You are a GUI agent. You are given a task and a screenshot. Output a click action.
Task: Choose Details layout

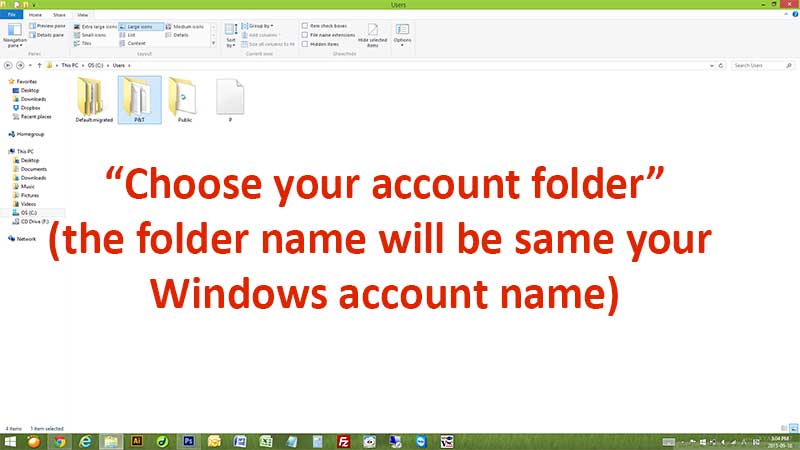(177, 35)
